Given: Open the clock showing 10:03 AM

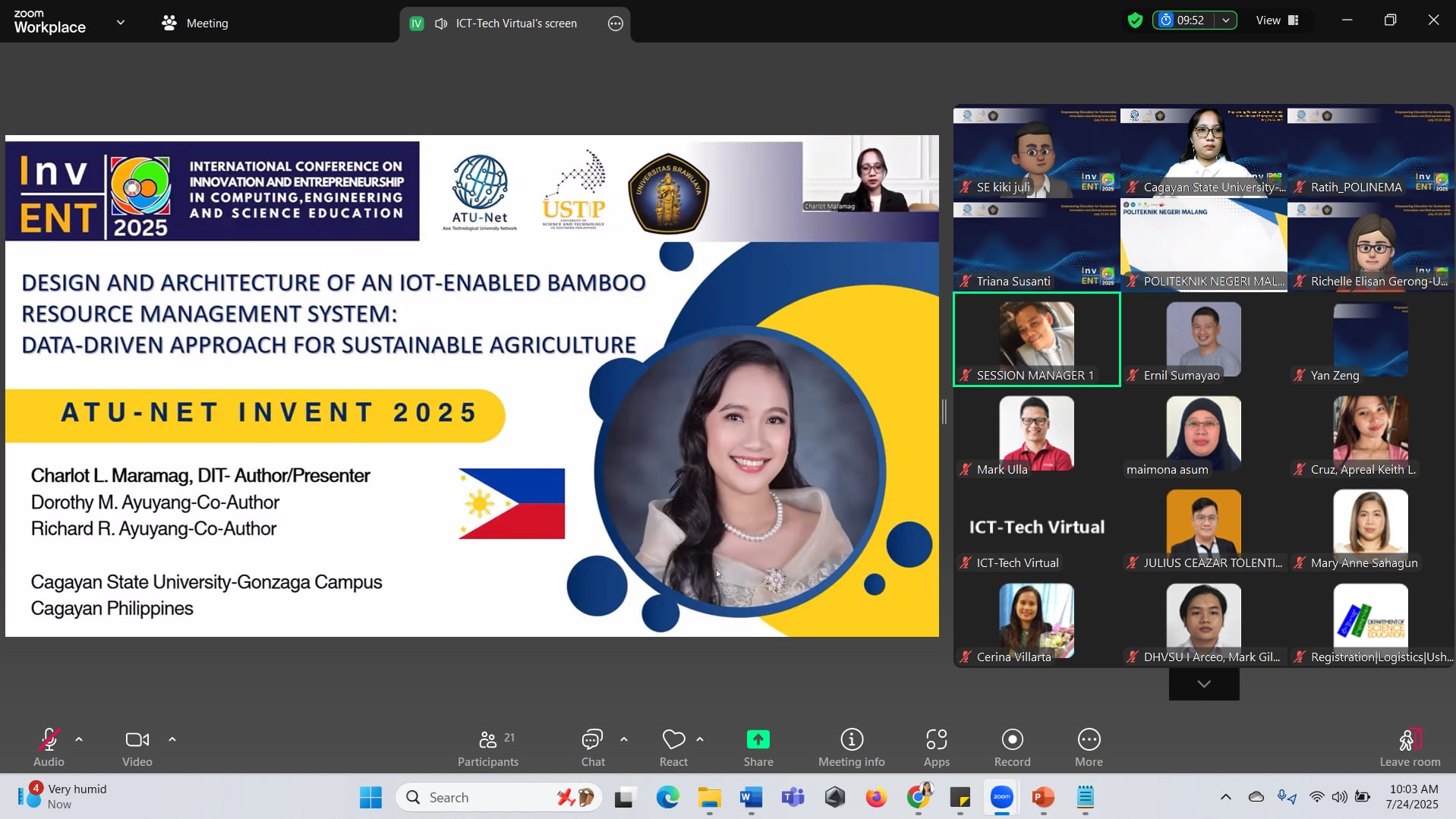Looking at the screenshot, I should pyautogui.click(x=1412, y=797).
